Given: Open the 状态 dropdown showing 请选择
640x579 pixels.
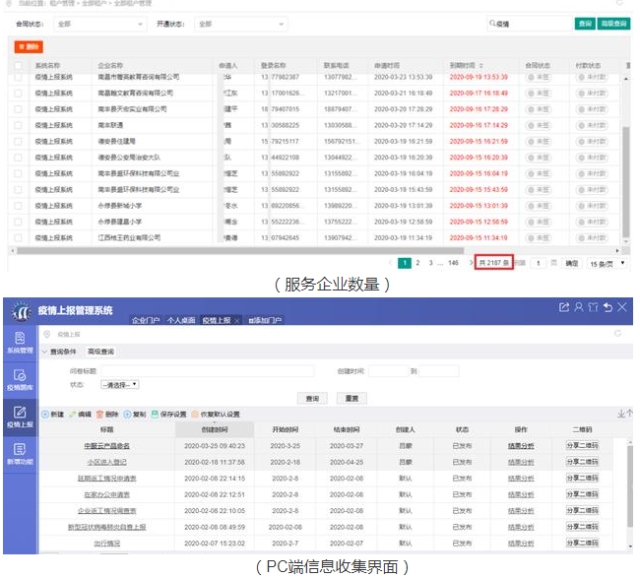Looking at the screenshot, I should pos(120,383).
